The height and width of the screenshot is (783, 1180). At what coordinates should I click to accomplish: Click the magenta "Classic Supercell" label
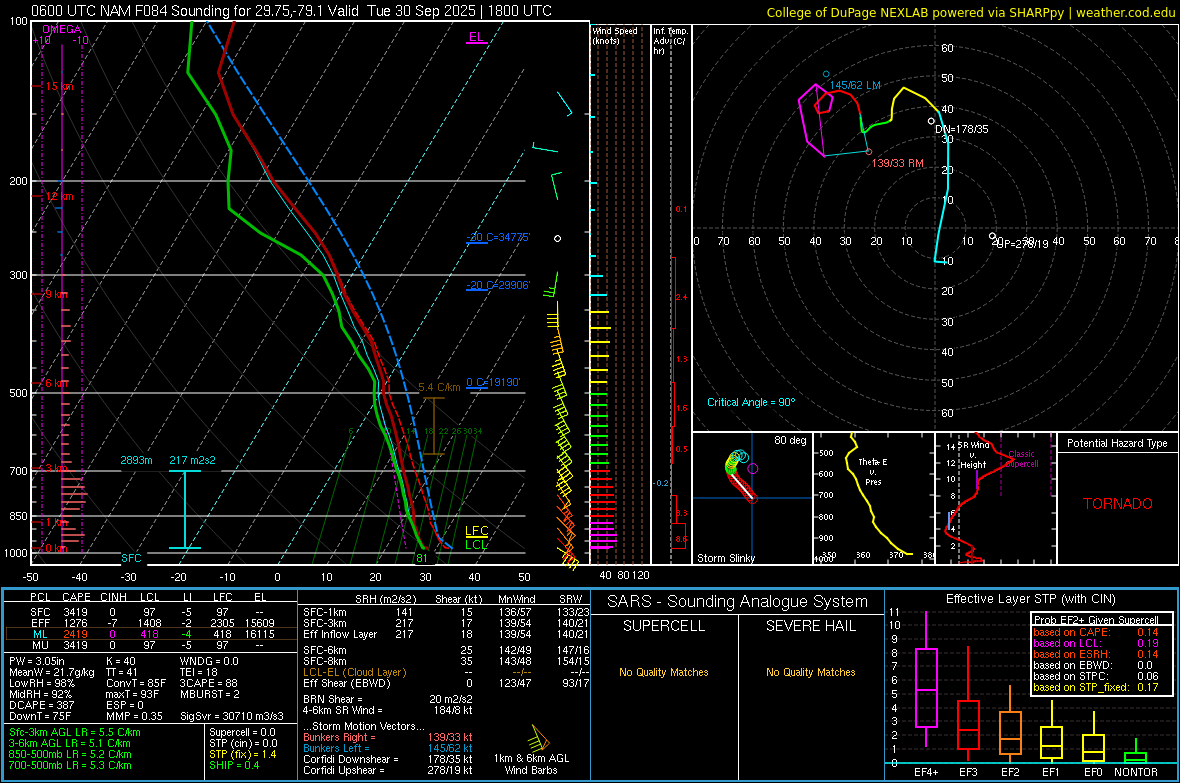tap(1021, 459)
